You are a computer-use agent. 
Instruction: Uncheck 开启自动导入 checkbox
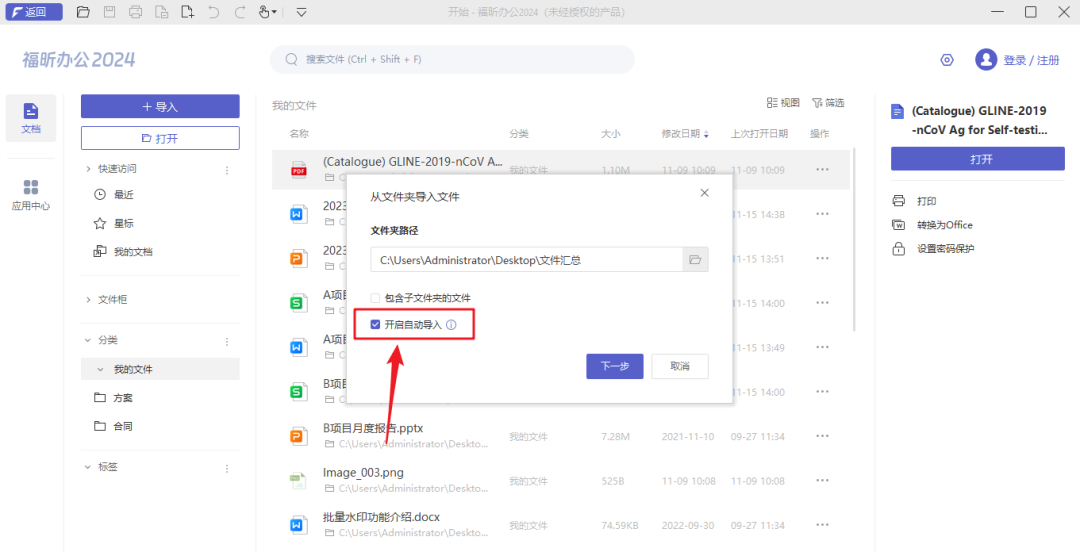(x=375, y=325)
